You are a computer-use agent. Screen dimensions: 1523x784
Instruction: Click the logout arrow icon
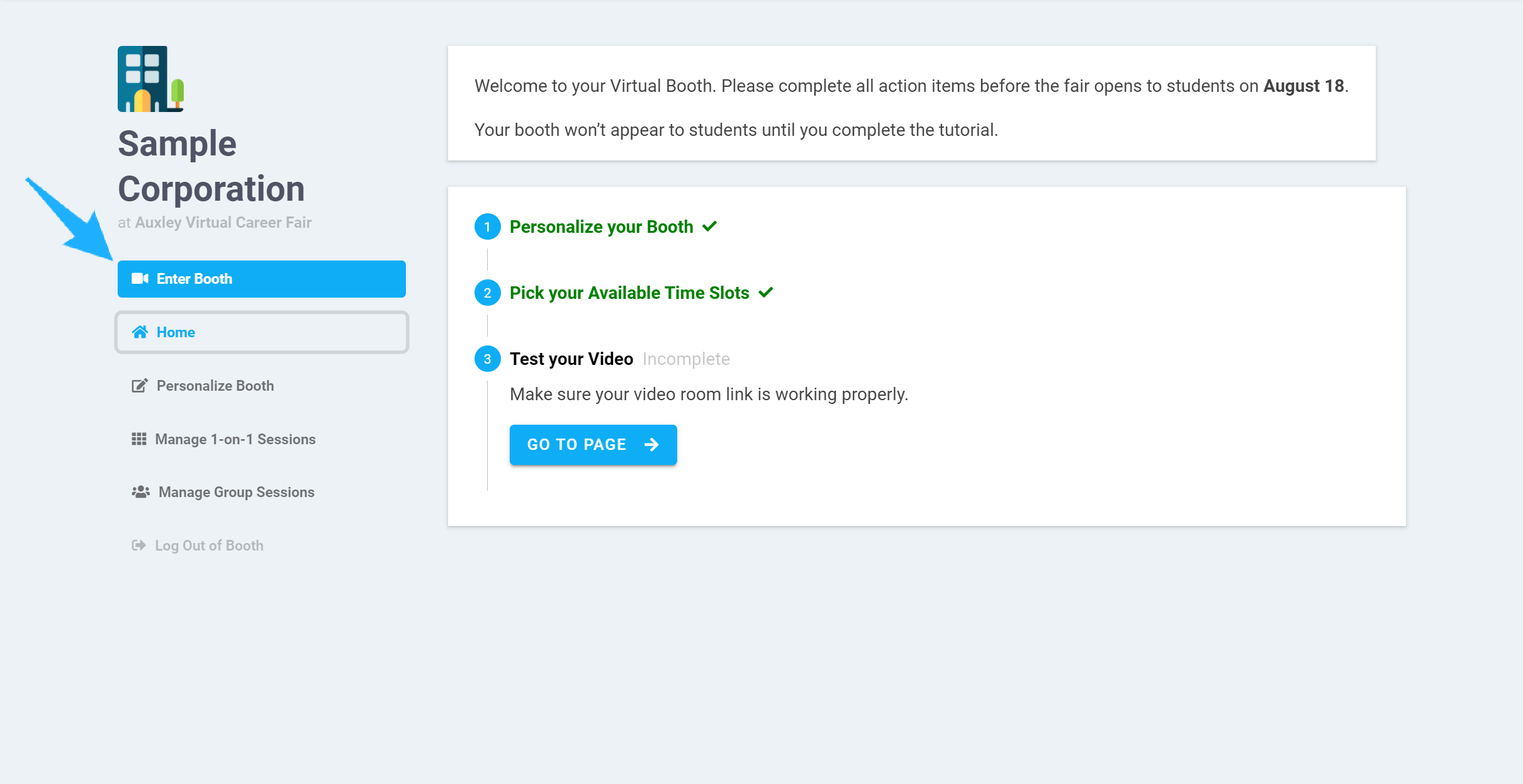tap(138, 546)
